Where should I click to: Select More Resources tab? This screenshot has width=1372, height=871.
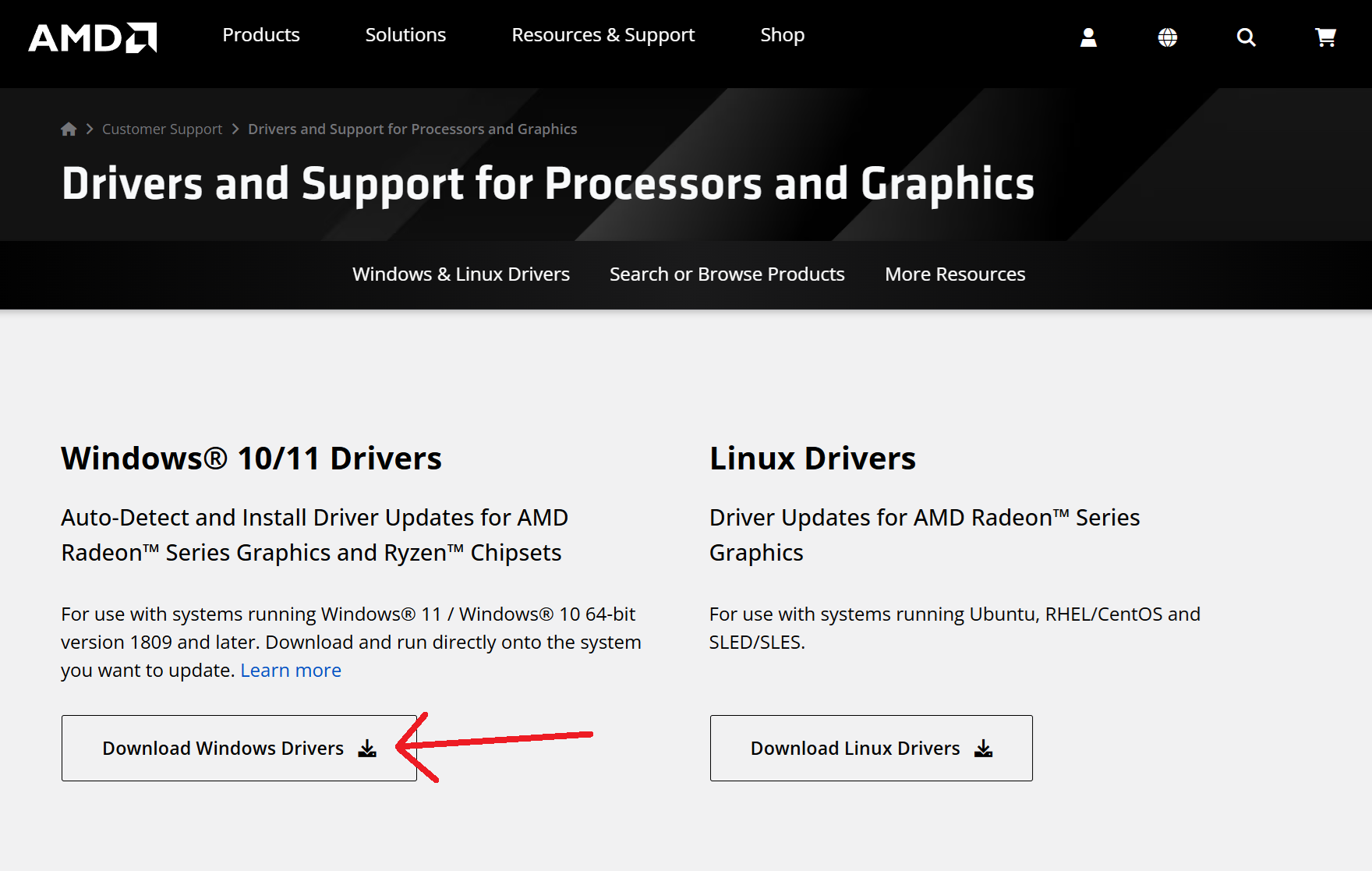tap(955, 274)
